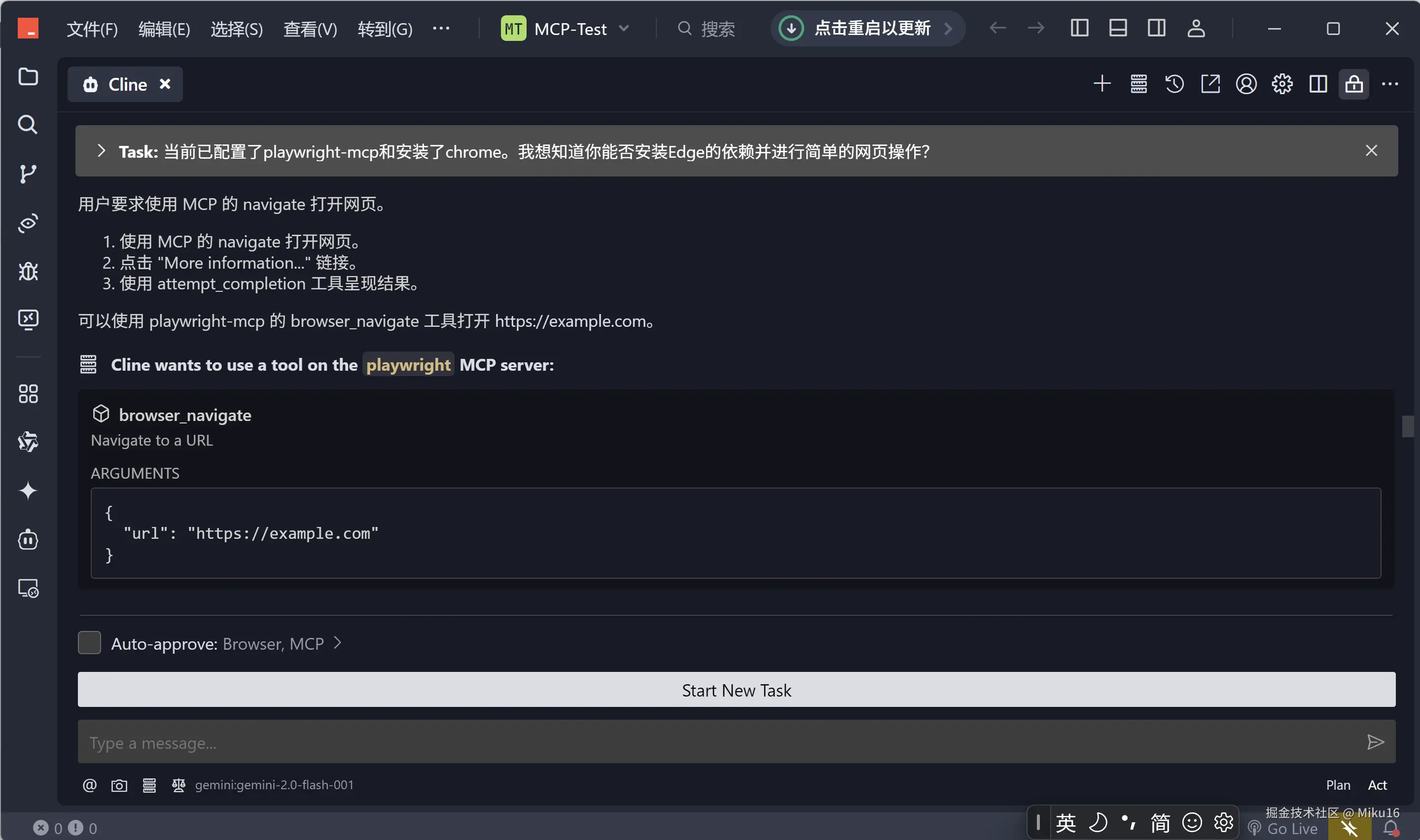Screen dimensions: 1420x840
Task: Click Start New Task button
Action: click(x=736, y=690)
